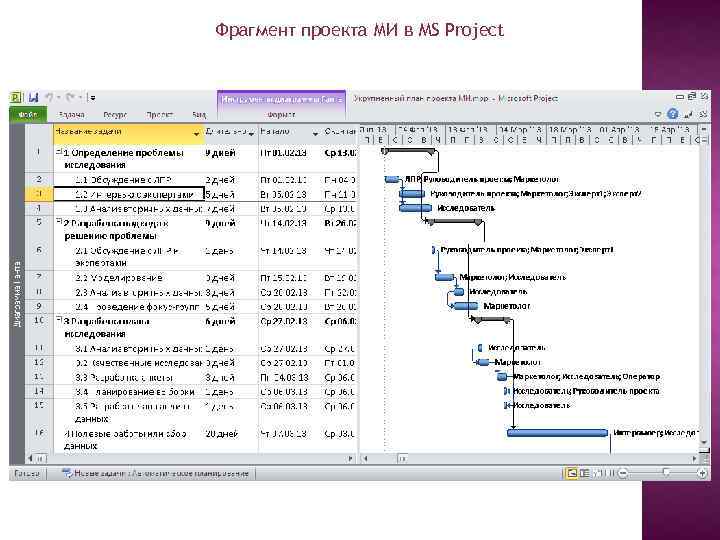The height and width of the screenshot is (540, 720).
Task: Open the Формат ribbon tab
Action: pos(281,115)
